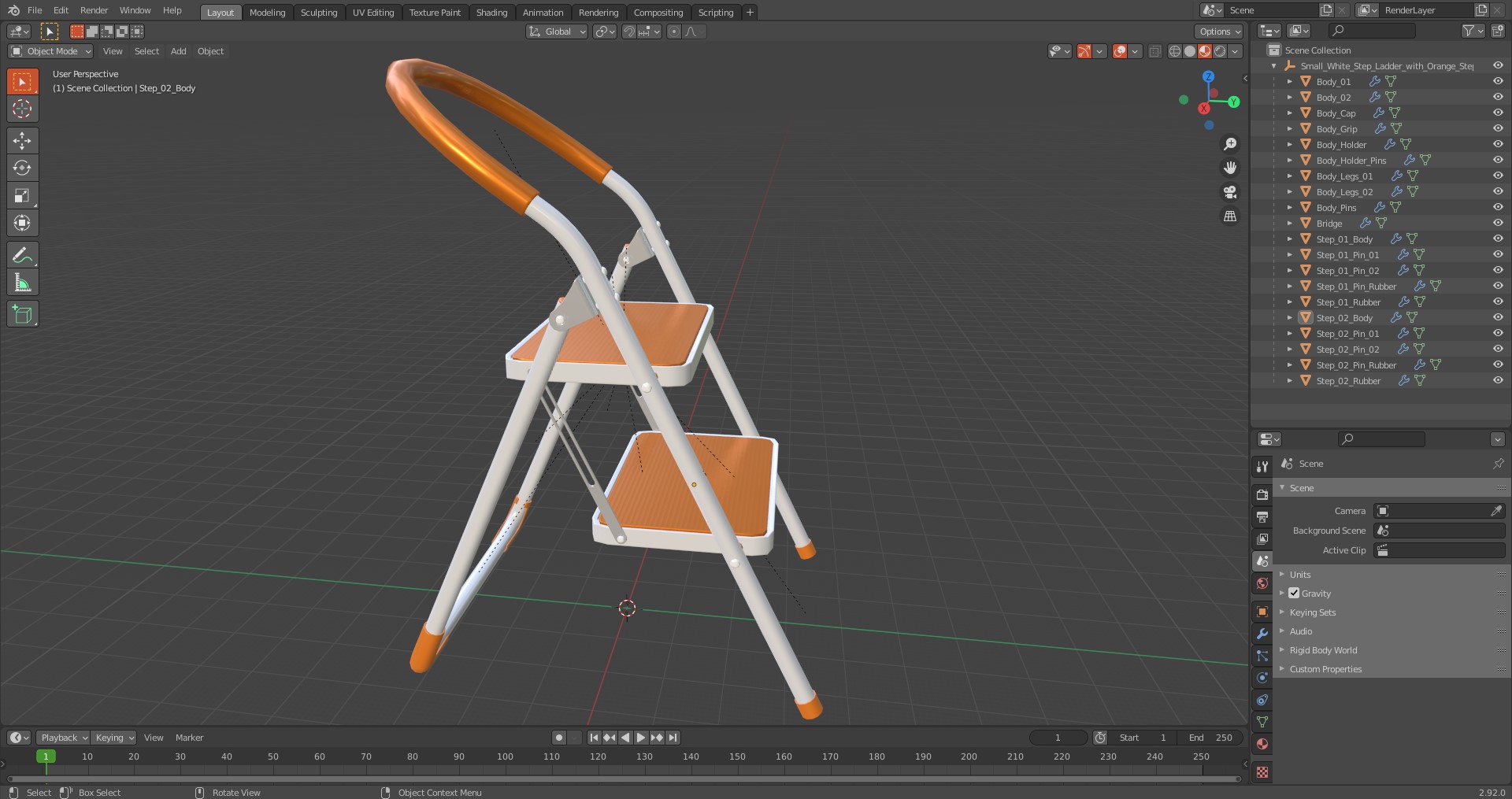
Task: Add a new workspace with plus button
Action: pos(750,12)
